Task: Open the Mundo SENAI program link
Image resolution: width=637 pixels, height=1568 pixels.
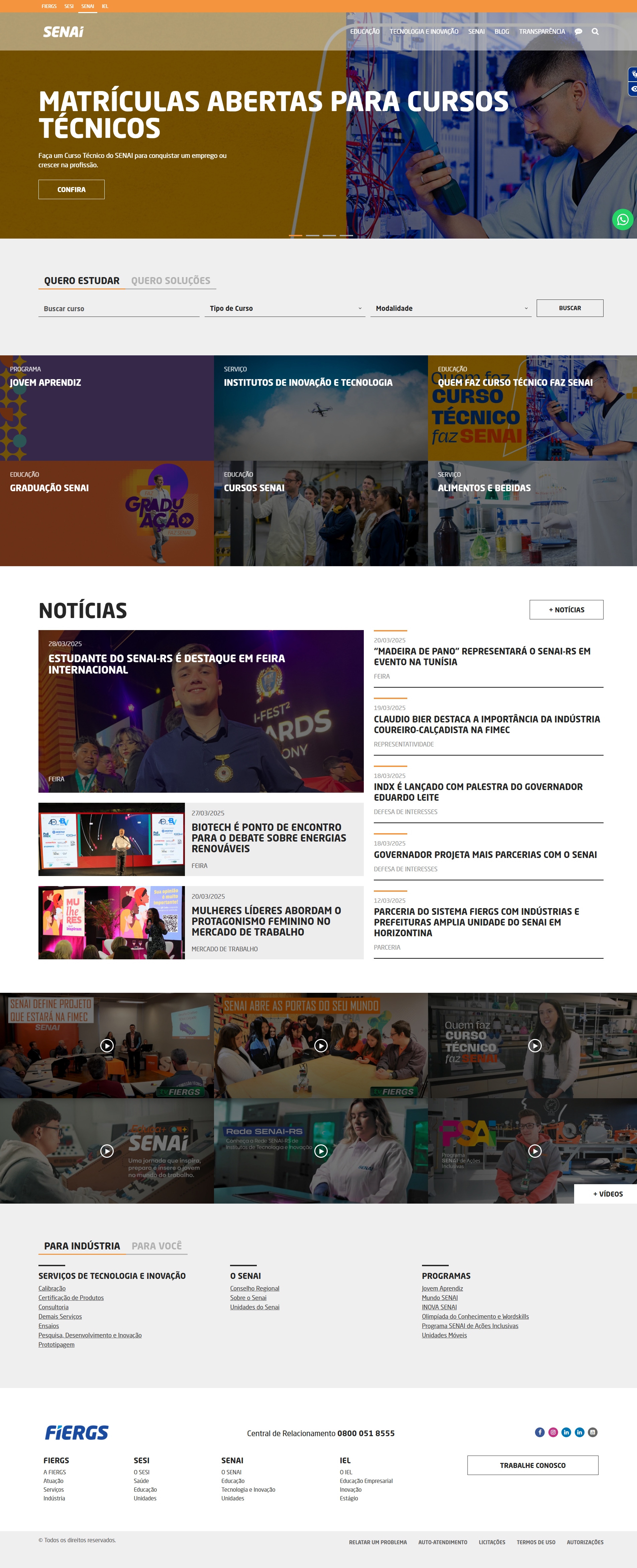Action: coord(439,1298)
